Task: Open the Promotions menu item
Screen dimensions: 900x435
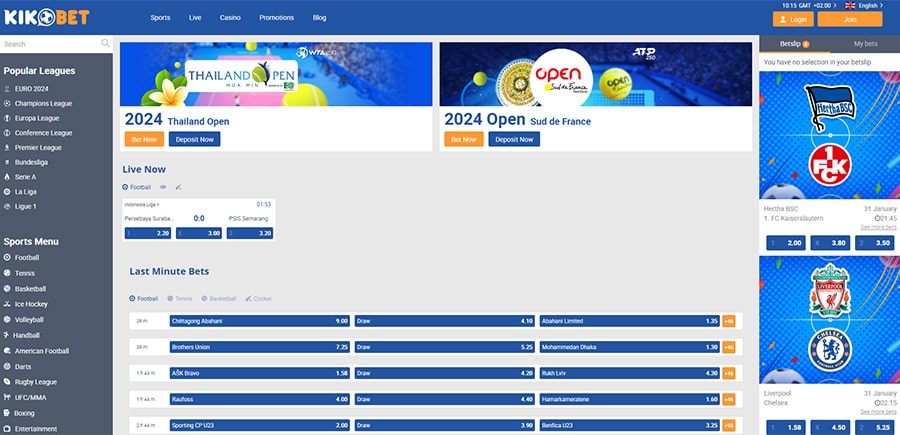Action: tap(276, 18)
